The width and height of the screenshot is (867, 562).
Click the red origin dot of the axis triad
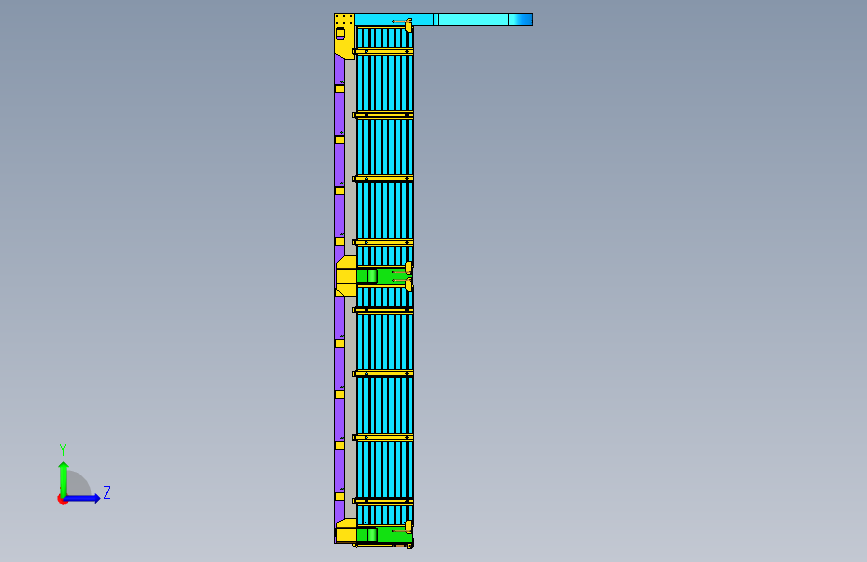[62, 499]
